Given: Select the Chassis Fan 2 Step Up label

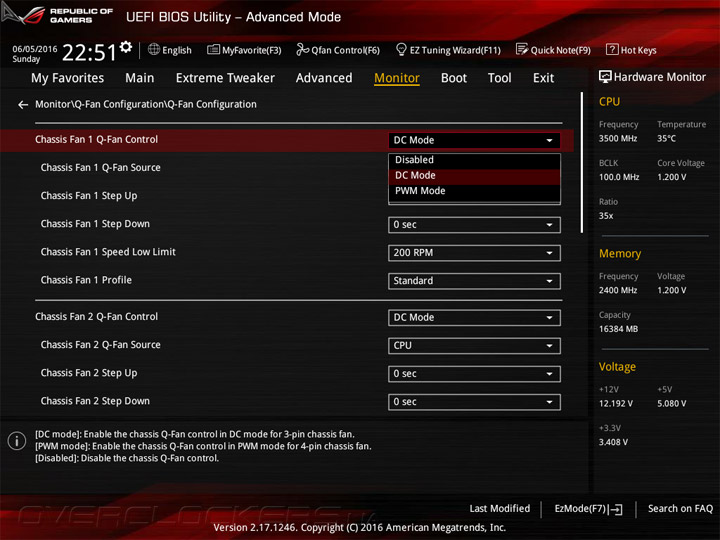Looking at the screenshot, I should [x=89, y=373].
